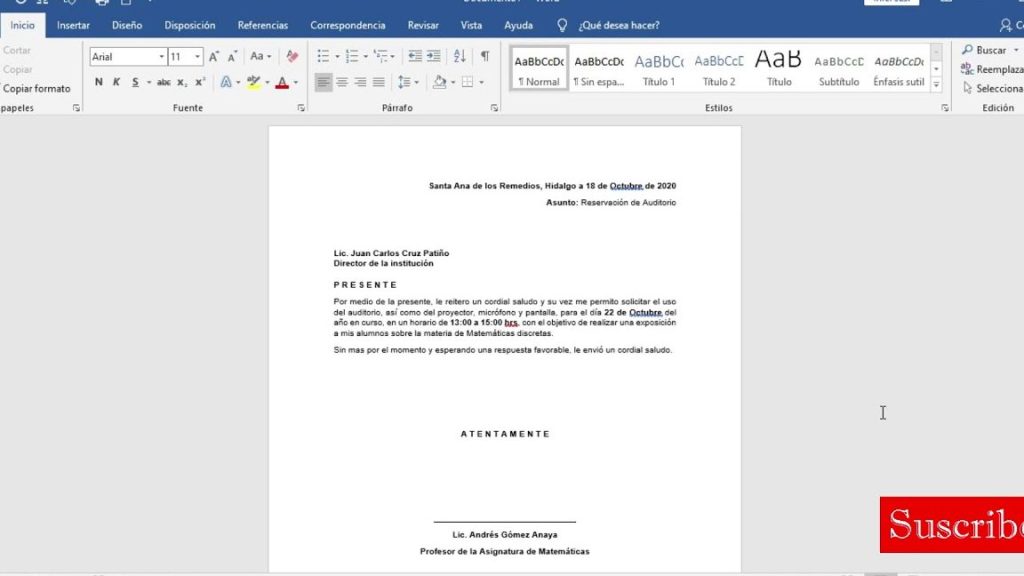This screenshot has height=576, width=1024.
Task: Start a numbered list
Action: [x=352, y=57]
